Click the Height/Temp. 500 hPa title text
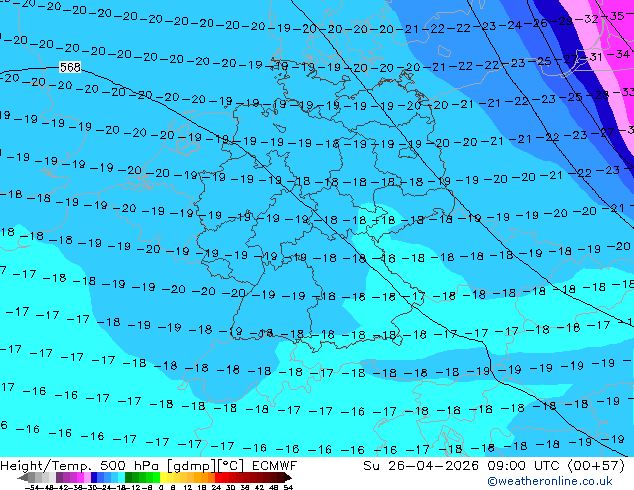 point(81,466)
